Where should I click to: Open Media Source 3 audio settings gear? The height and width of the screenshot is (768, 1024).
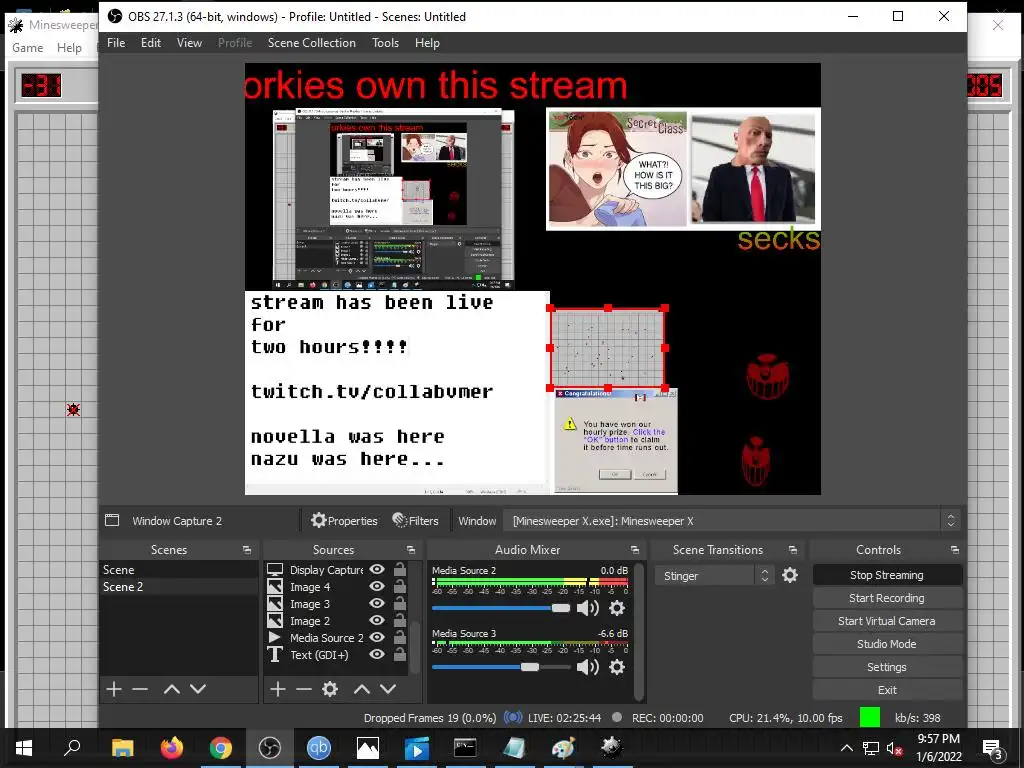[x=616, y=667]
